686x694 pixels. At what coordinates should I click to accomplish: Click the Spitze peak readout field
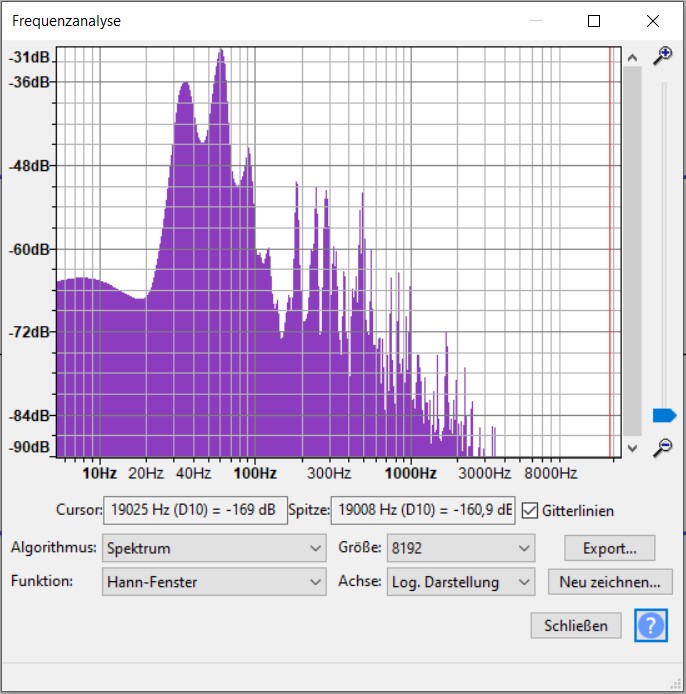(422, 510)
